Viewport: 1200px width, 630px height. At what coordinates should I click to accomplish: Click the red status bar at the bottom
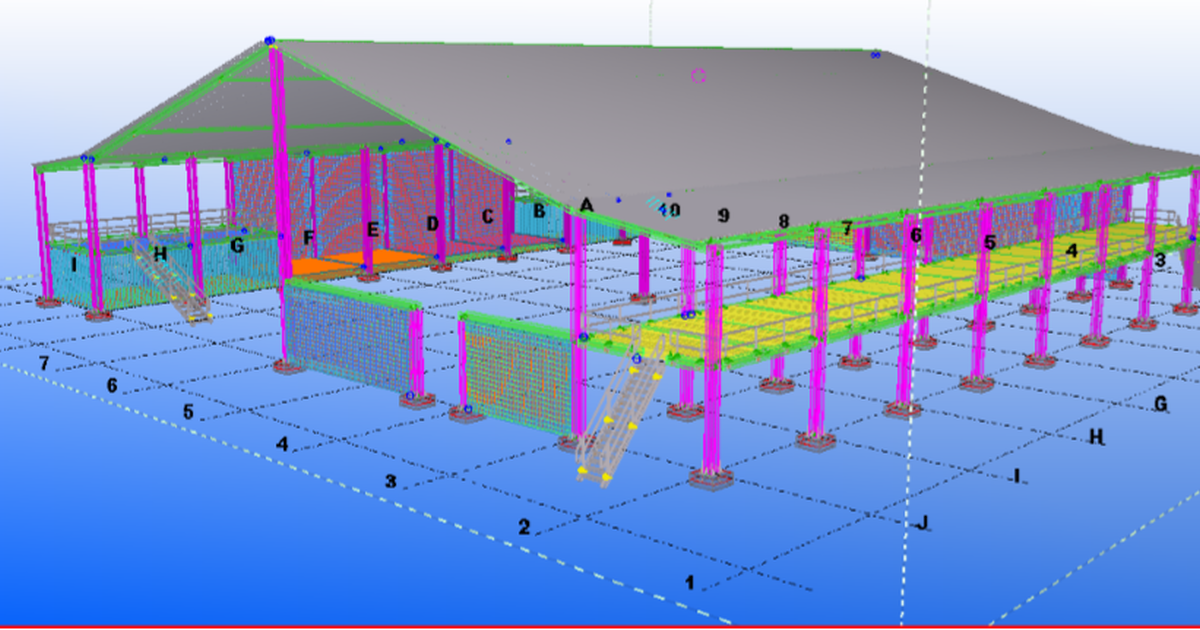click(600, 624)
